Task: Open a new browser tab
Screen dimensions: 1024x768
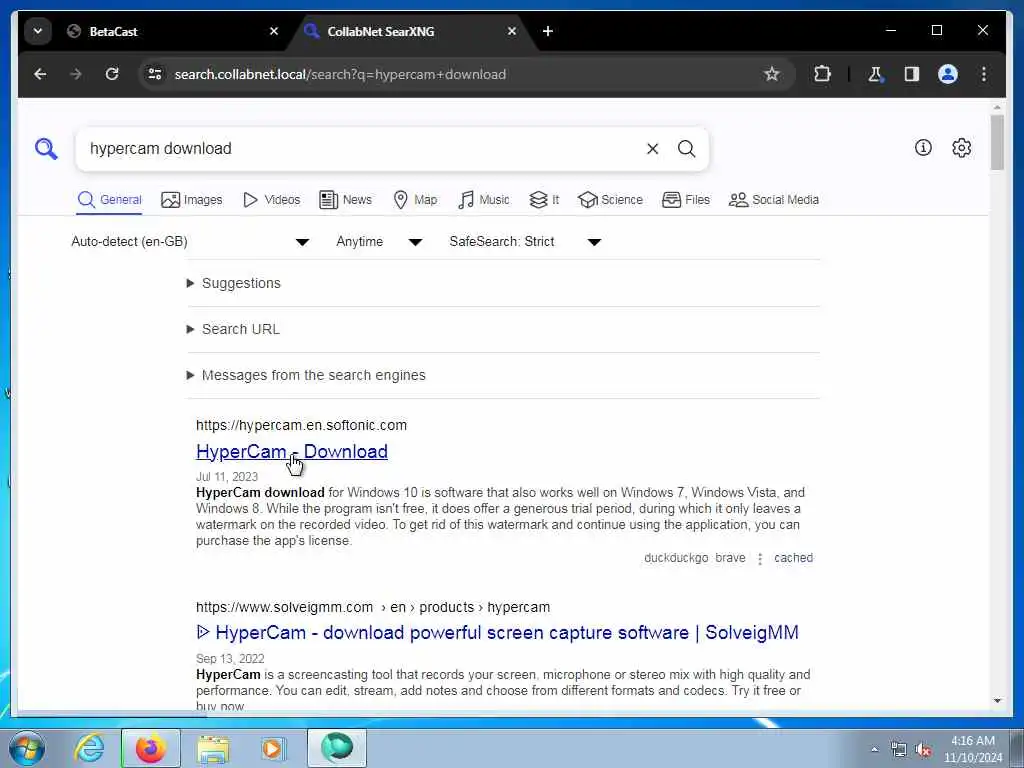Action: tap(548, 31)
